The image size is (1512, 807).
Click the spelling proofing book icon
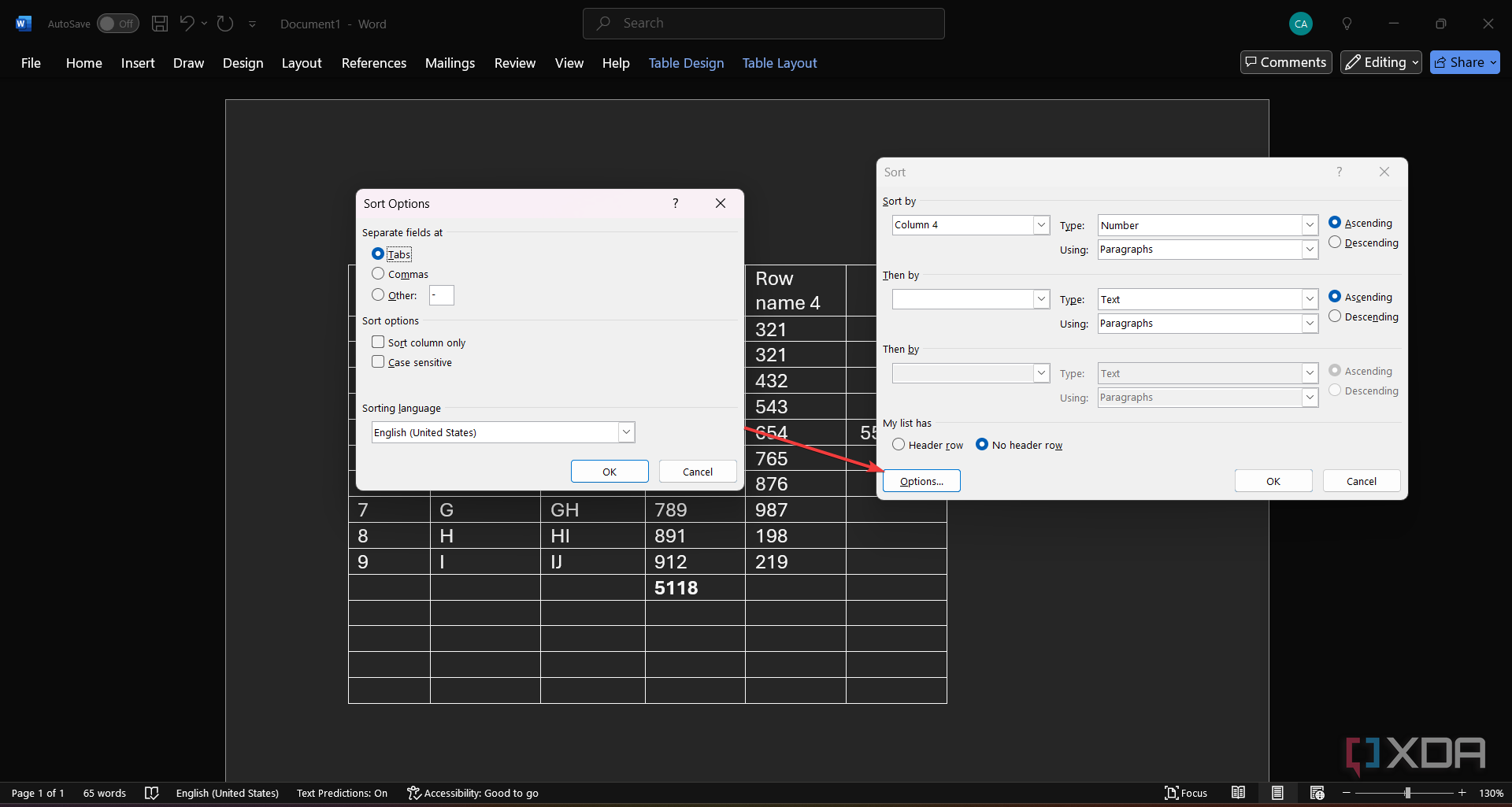coord(152,793)
